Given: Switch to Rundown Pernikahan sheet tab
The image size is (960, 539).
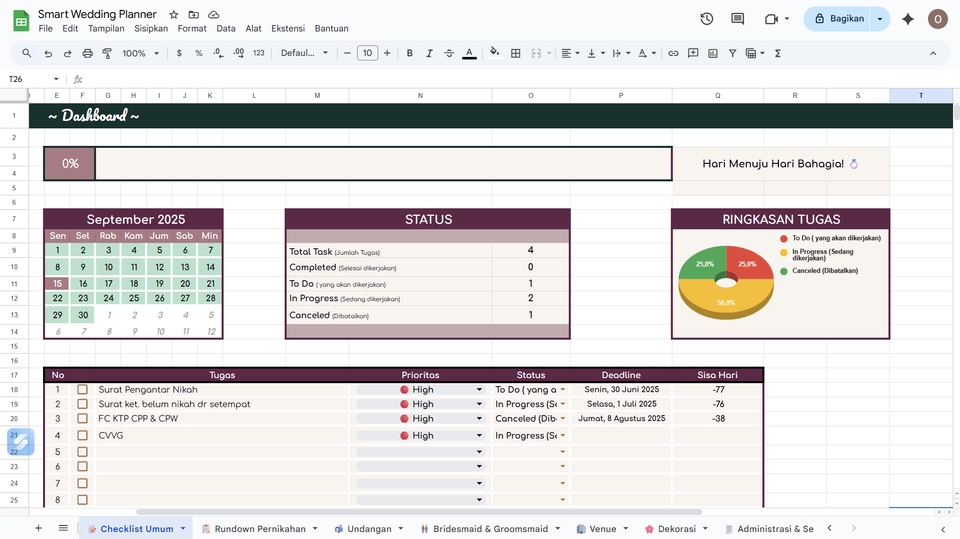Looking at the screenshot, I should point(260,529).
